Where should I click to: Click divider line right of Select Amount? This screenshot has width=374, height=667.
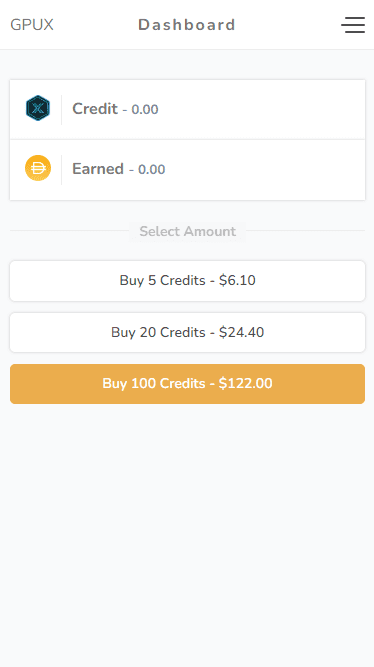(305, 231)
